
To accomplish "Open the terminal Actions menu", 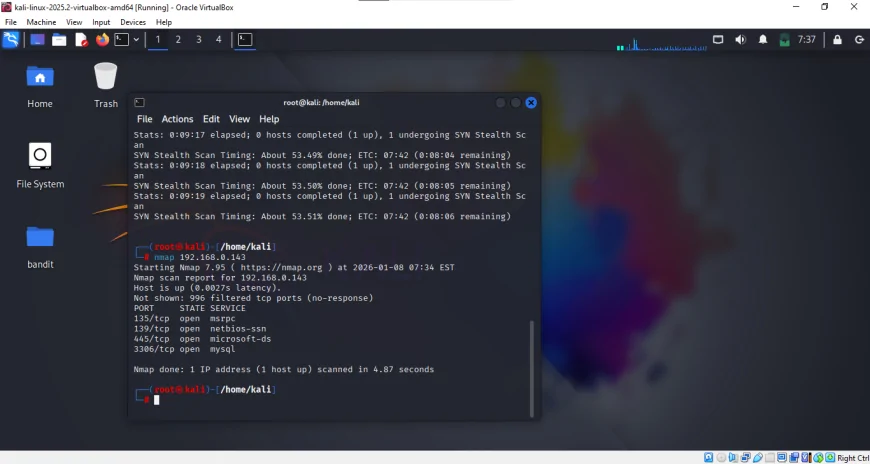I will [x=177, y=119].
